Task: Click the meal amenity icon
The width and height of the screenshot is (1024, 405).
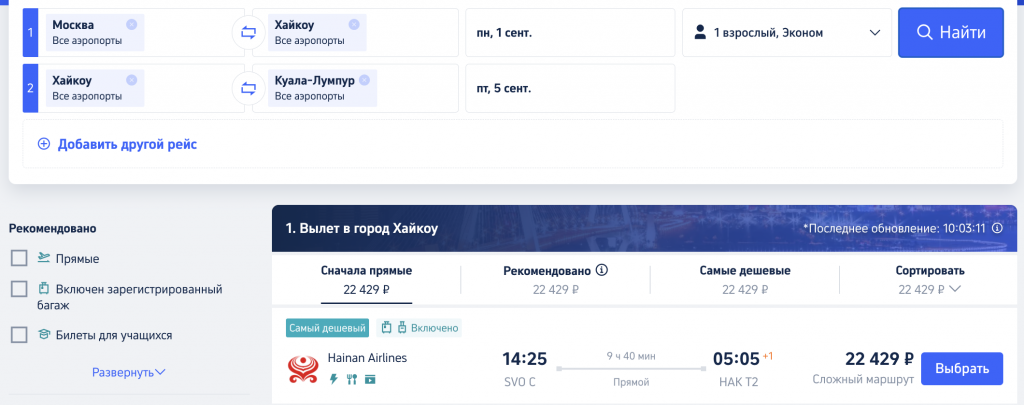Action: pos(352,379)
